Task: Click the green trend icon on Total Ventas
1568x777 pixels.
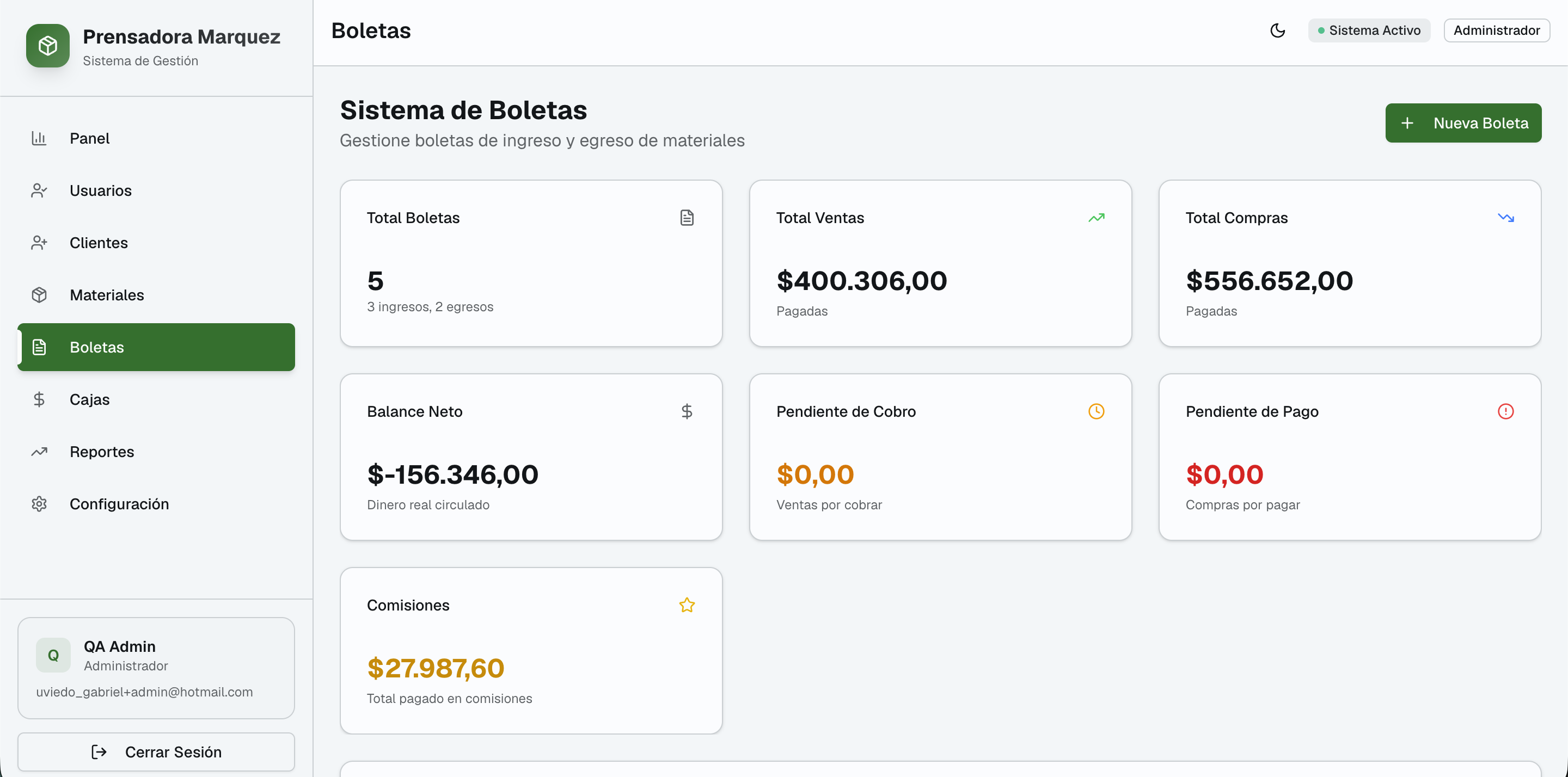Action: tap(1097, 217)
